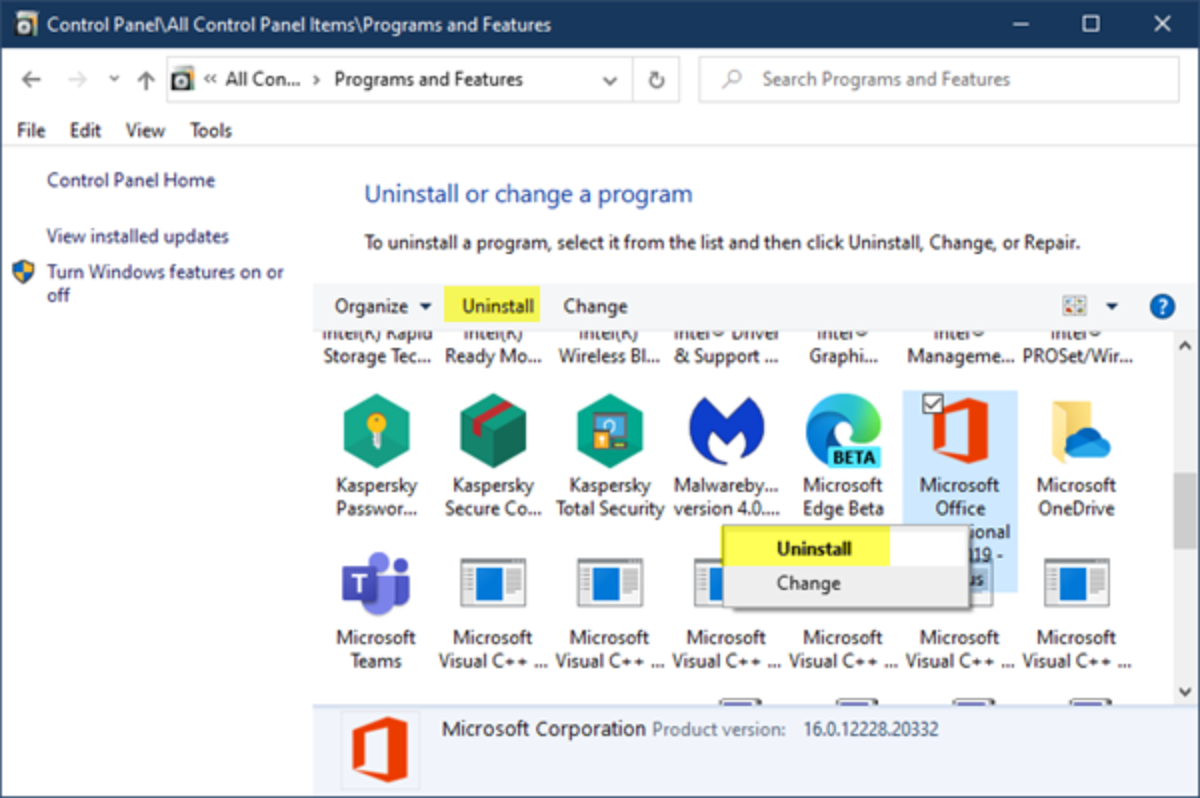Click the View installed updates link
1200x798 pixels.
(x=138, y=237)
